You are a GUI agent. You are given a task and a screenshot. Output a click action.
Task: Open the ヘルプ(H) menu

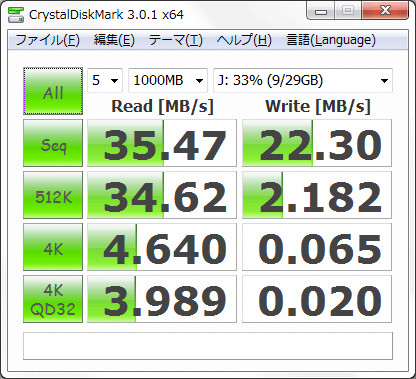tap(244, 40)
